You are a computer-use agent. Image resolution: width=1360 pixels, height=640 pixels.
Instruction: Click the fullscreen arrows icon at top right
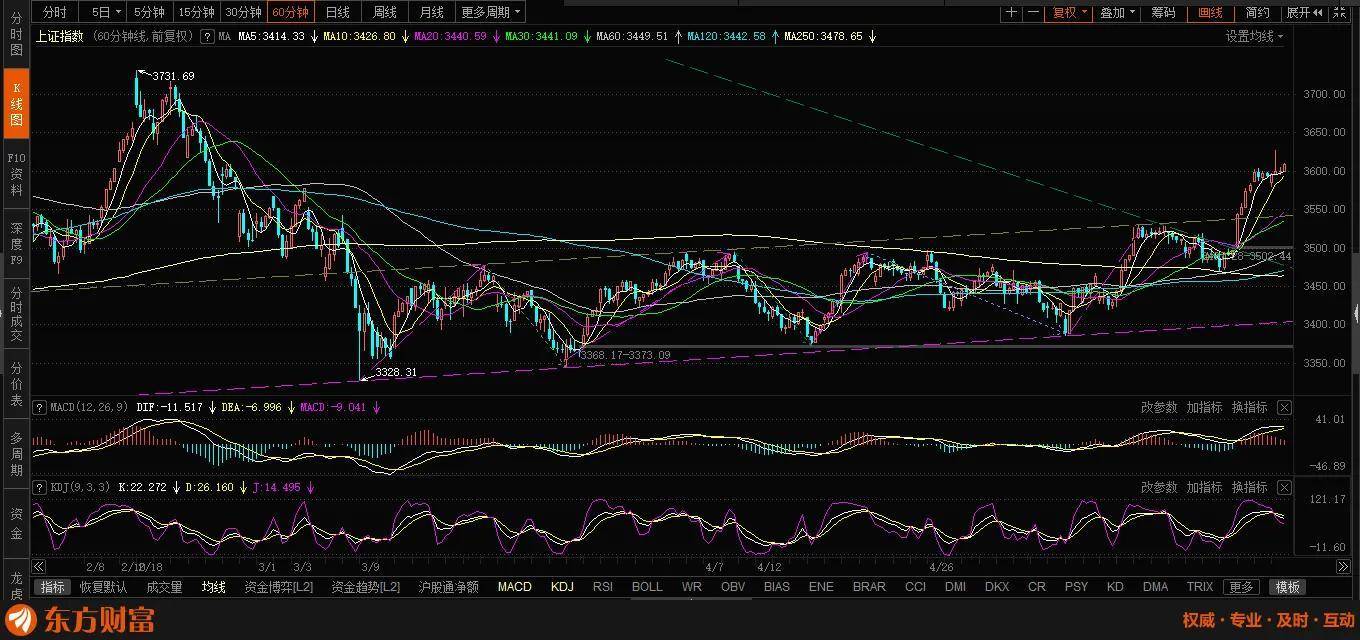click(1340, 12)
